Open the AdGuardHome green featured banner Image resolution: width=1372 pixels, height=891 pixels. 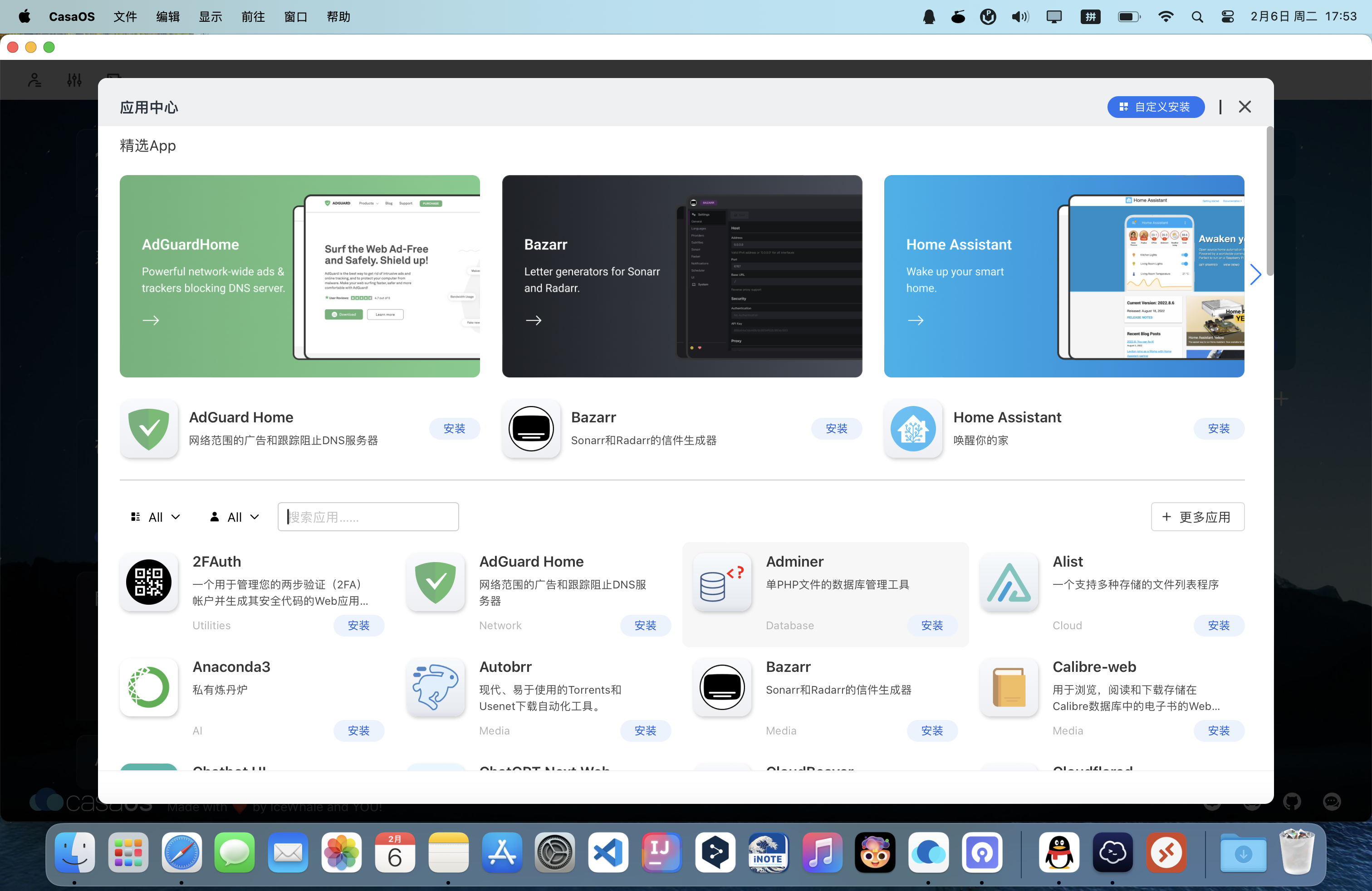pyautogui.click(x=300, y=276)
